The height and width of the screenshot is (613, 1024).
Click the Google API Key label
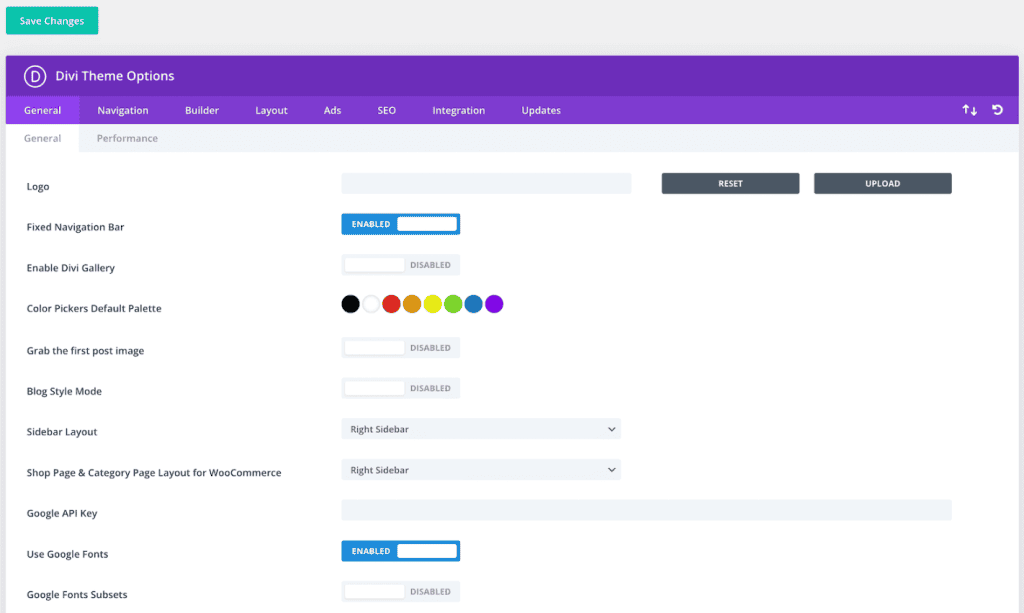click(62, 513)
